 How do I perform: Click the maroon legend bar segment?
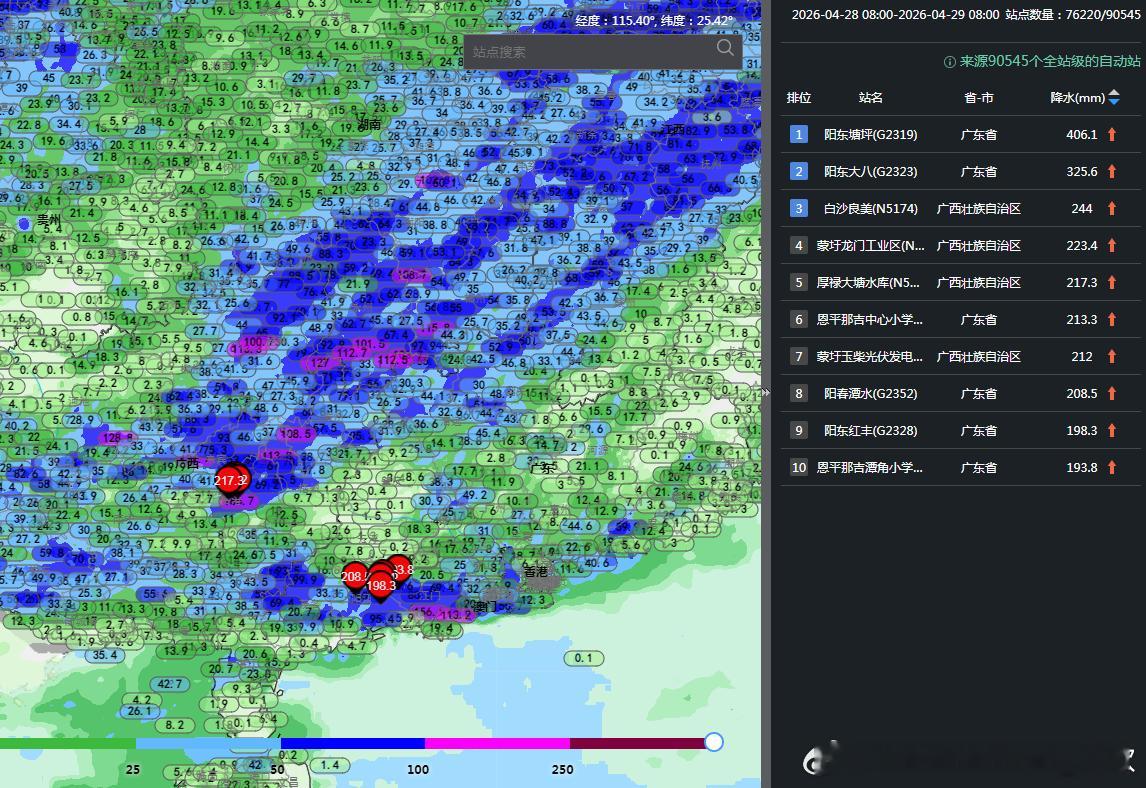637,743
